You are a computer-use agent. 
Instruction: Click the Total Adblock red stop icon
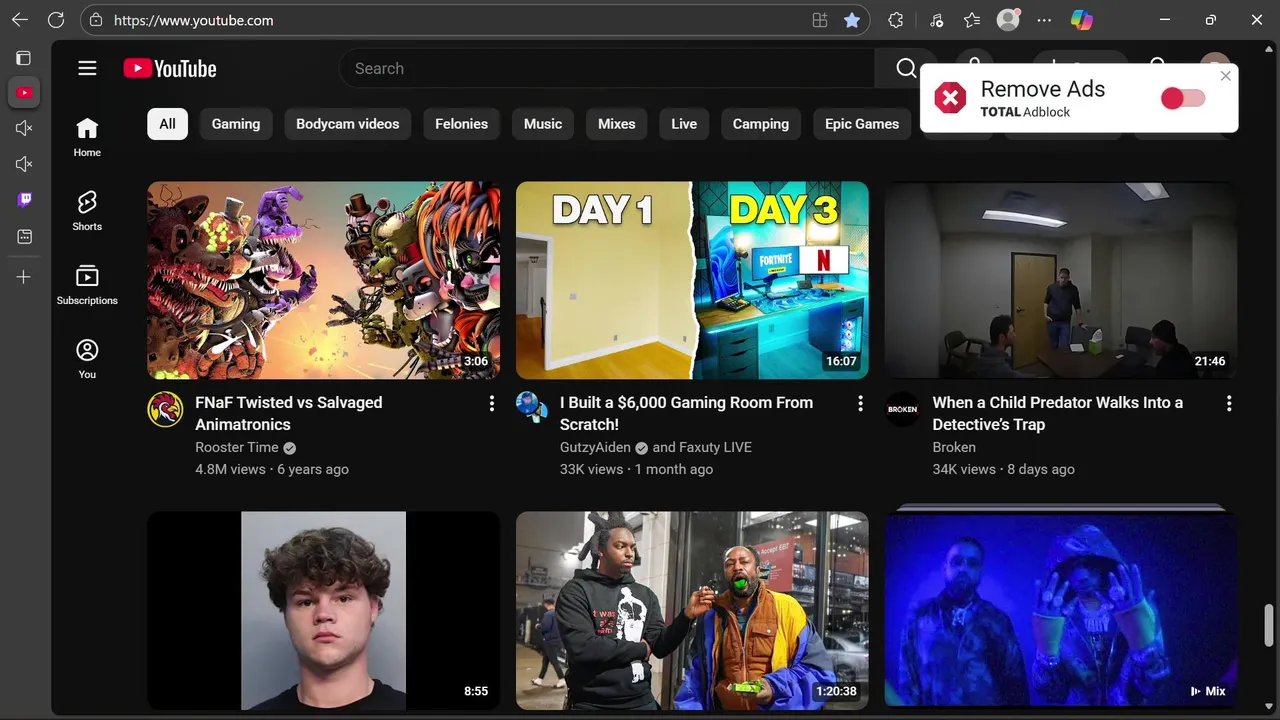point(950,98)
